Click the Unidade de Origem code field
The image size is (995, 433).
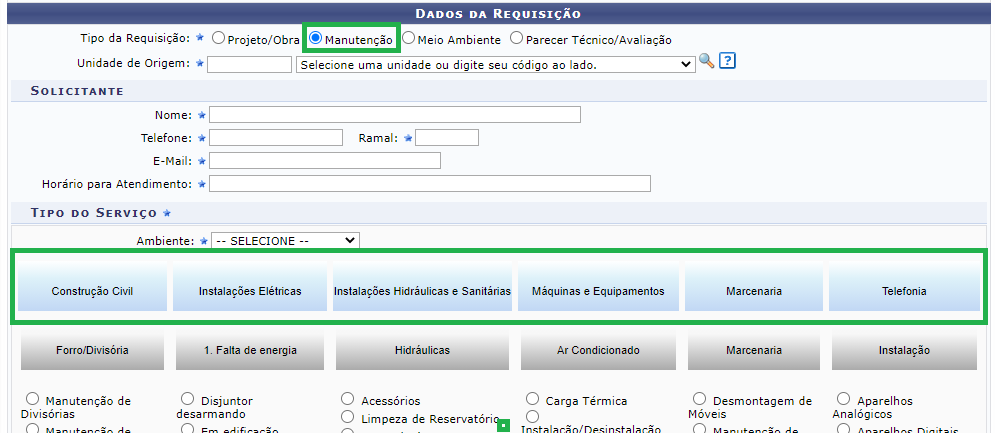pos(249,64)
